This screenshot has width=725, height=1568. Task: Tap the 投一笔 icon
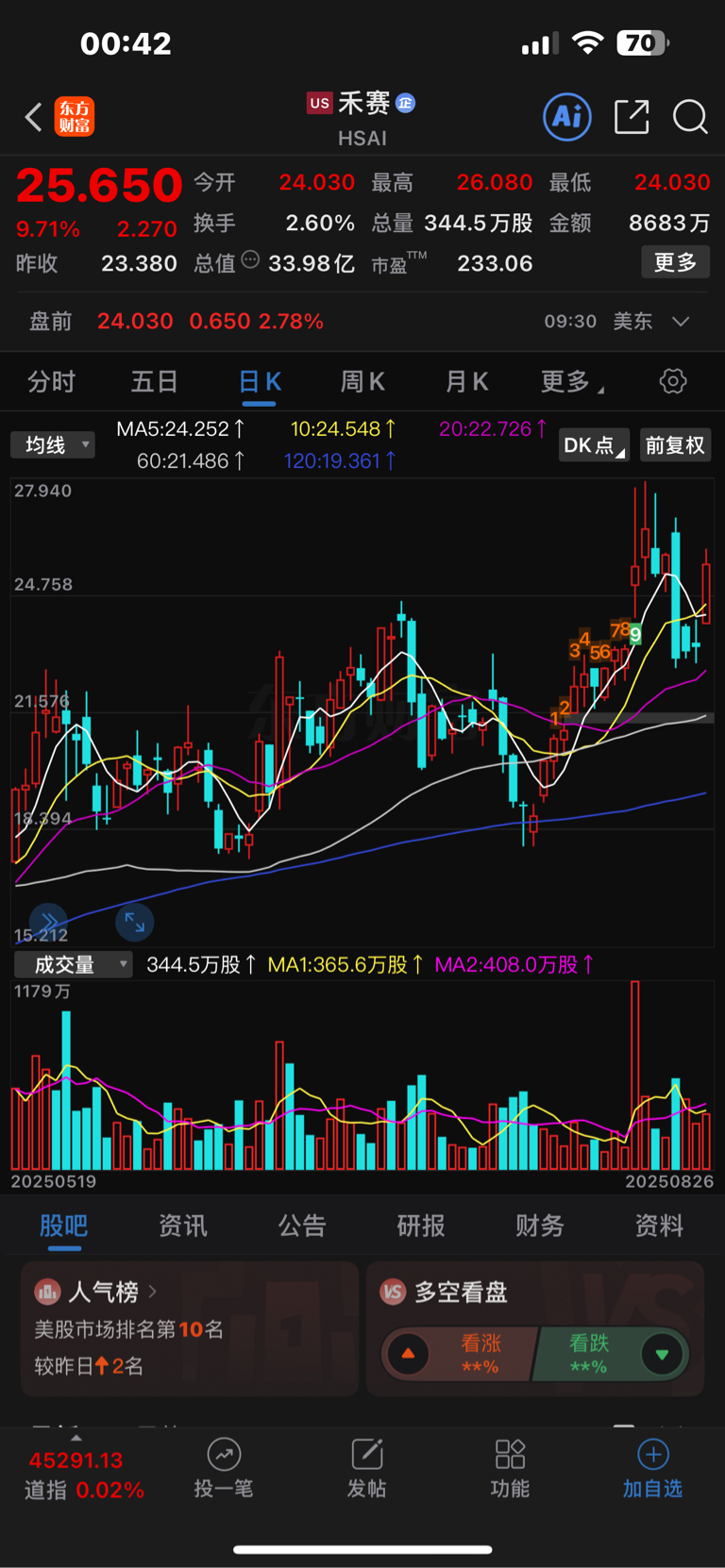tap(224, 1455)
